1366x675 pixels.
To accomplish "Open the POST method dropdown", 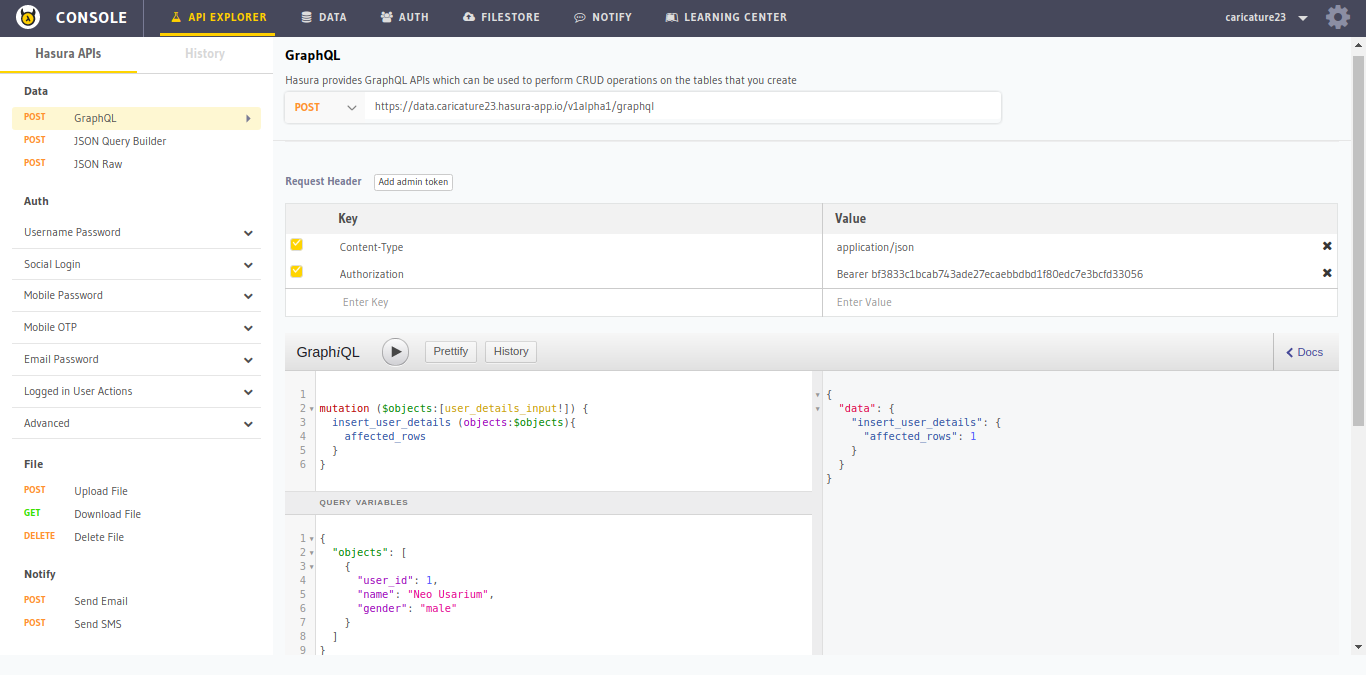I will (x=325, y=107).
